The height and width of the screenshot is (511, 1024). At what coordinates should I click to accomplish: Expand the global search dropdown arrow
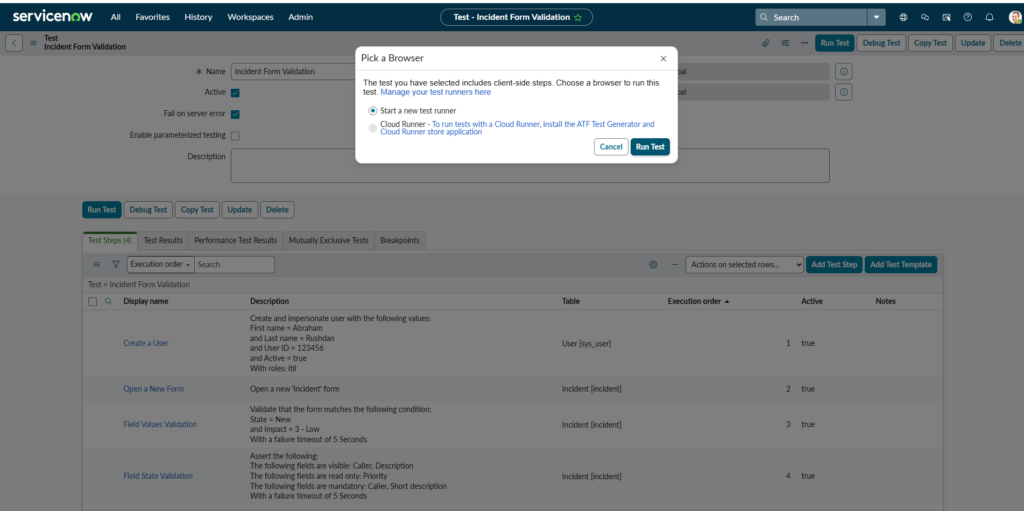(876, 17)
